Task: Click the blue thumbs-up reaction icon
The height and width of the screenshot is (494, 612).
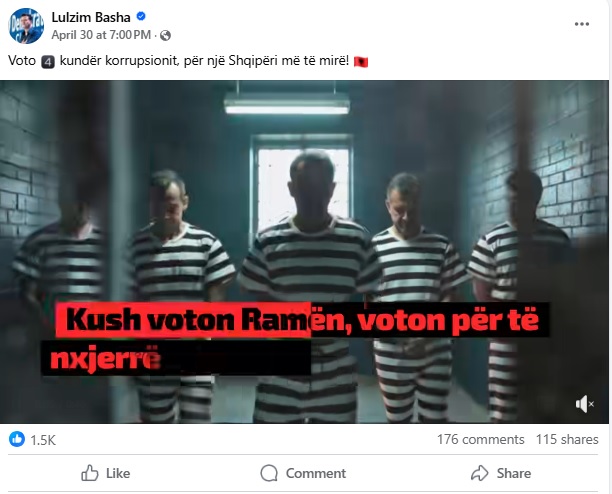Action: [17, 439]
